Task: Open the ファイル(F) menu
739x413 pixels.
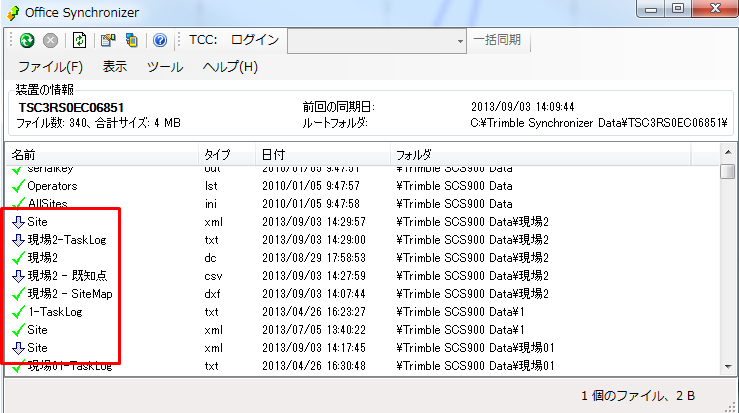Action: tap(50, 67)
